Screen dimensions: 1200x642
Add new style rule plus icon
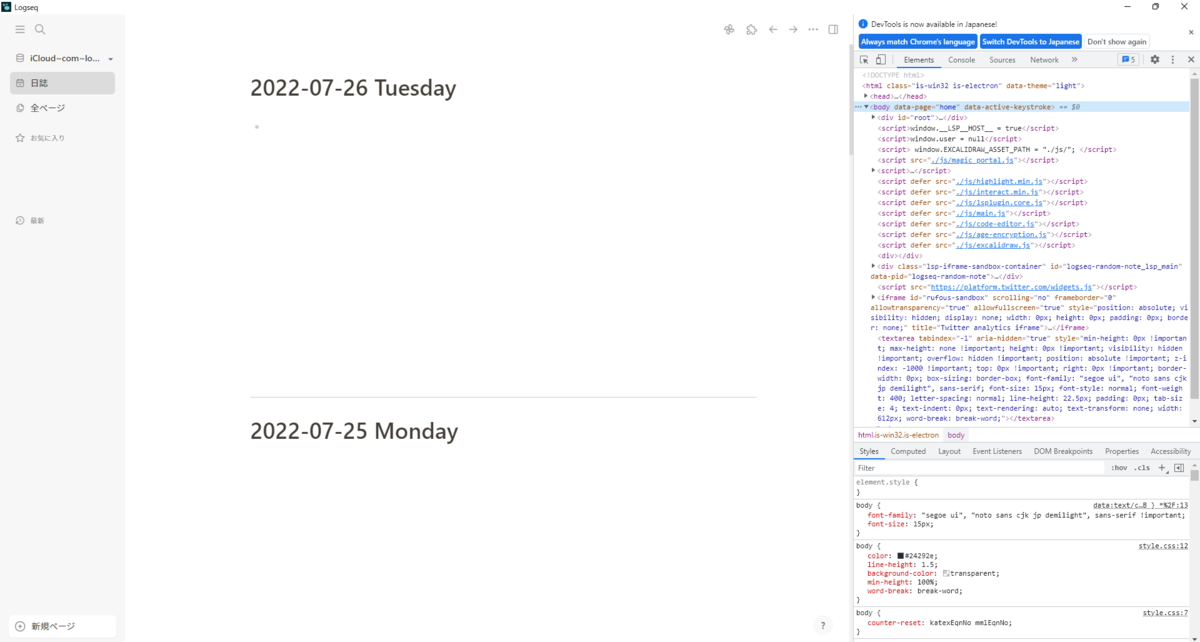click(x=1162, y=468)
